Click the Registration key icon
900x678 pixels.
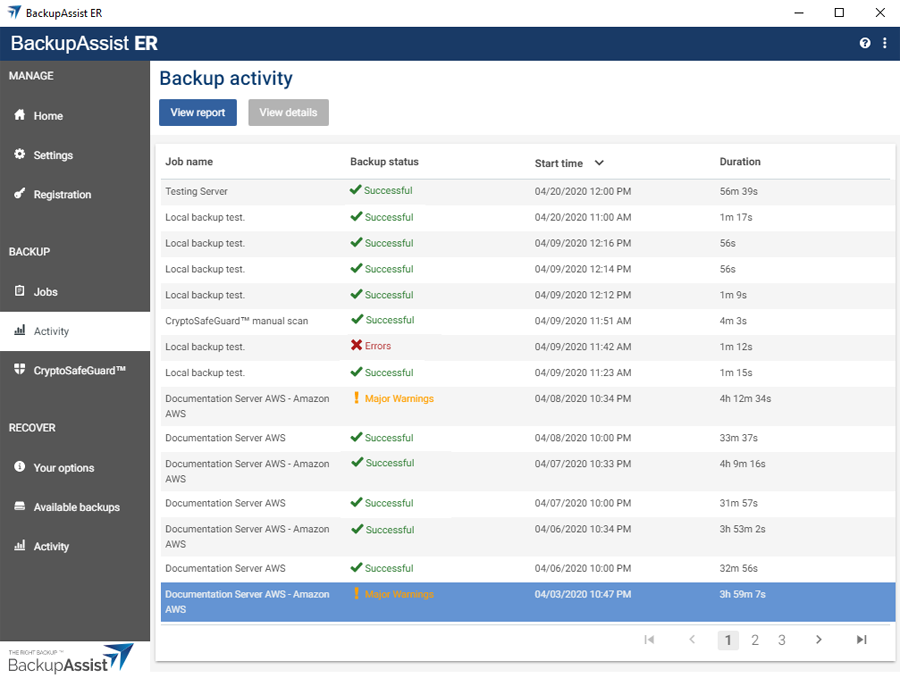pyautogui.click(x=20, y=193)
